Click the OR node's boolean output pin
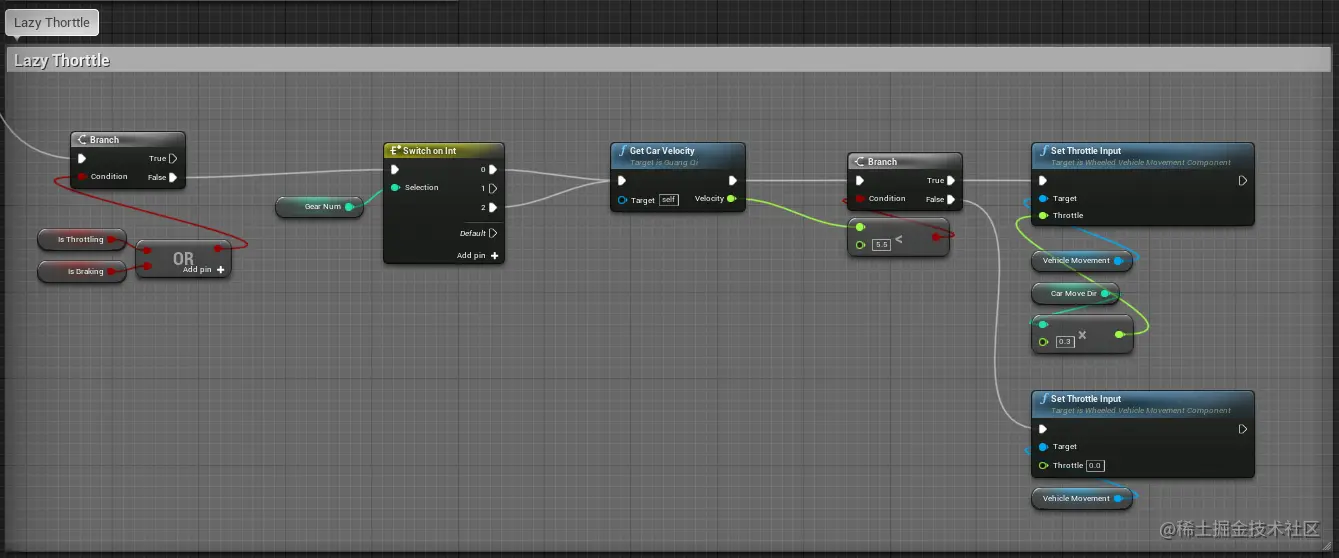The image size is (1339, 558). click(218, 248)
